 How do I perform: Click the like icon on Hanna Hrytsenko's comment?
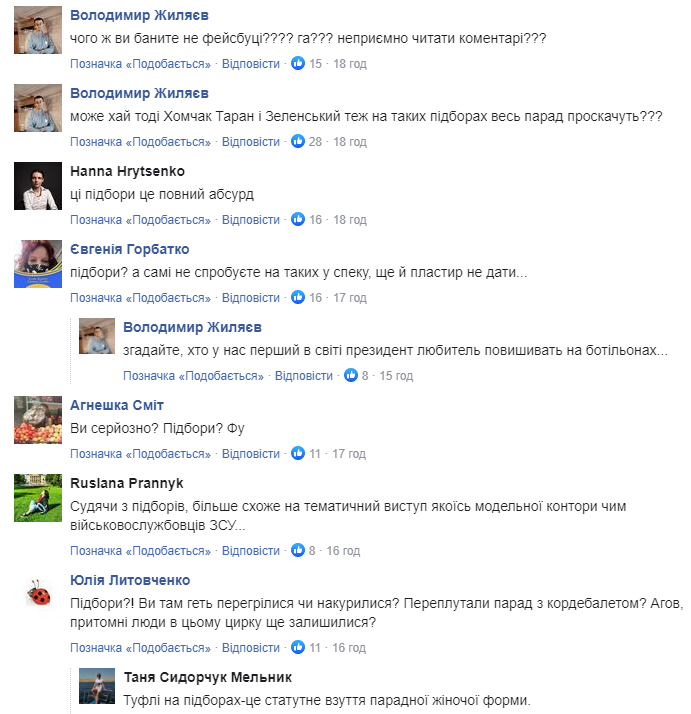tap(297, 220)
